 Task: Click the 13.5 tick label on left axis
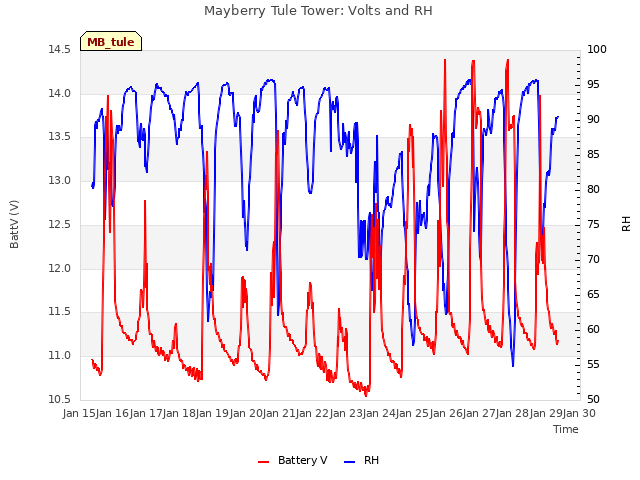pyautogui.click(x=59, y=136)
